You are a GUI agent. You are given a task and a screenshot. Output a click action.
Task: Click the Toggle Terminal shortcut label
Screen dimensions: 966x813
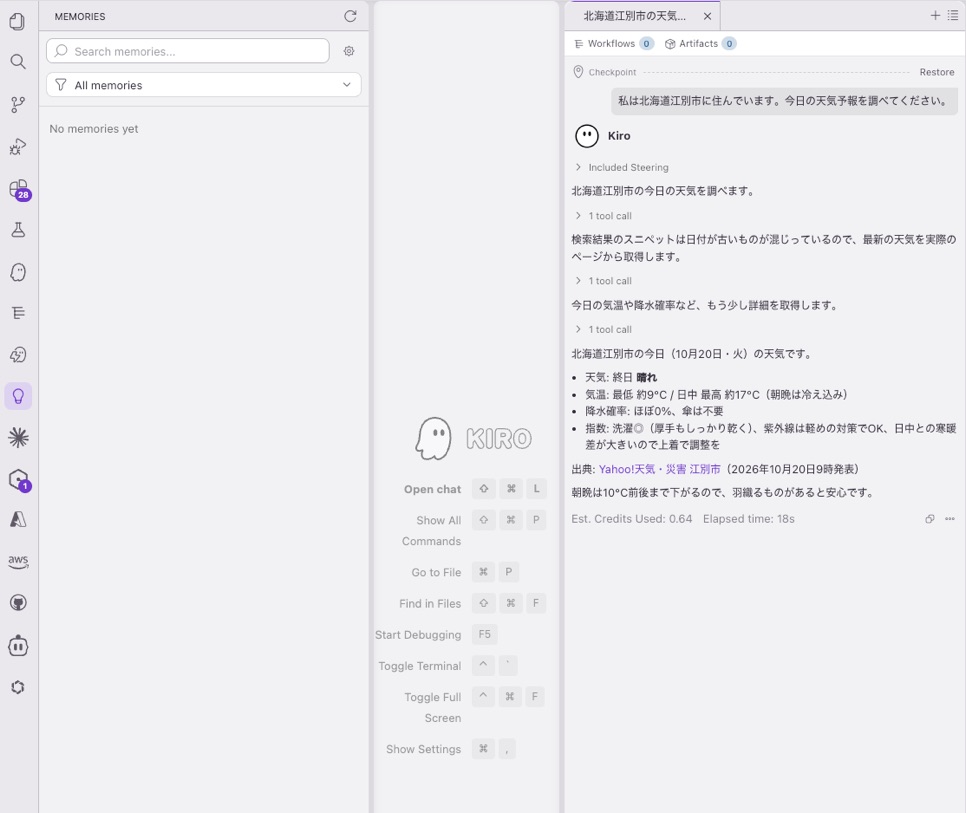[x=420, y=666]
